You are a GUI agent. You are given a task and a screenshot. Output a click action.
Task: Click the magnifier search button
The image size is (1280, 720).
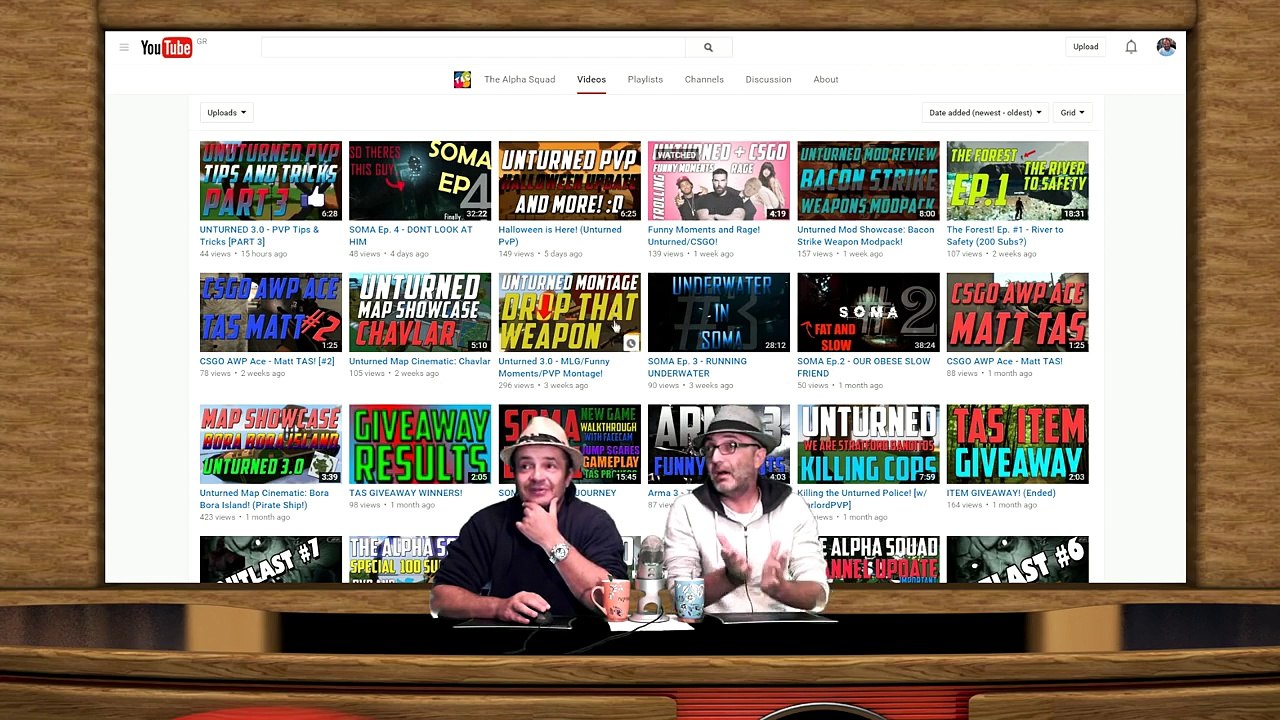(708, 47)
